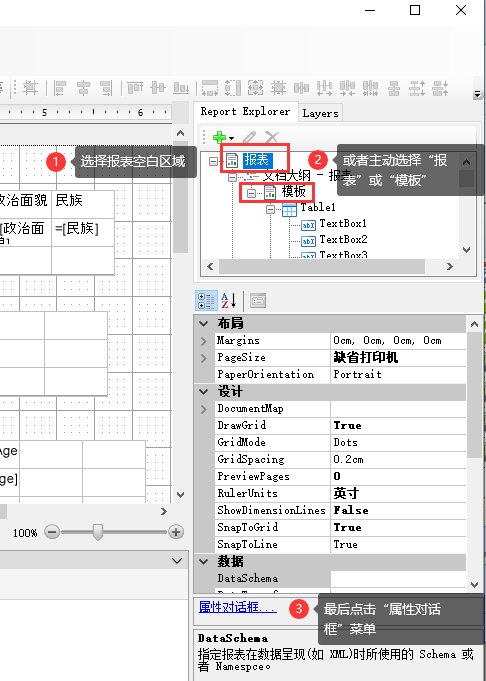Click the pencil edit icon in Report Explorer
Viewport: 486px width, 681px height.
pos(249,138)
